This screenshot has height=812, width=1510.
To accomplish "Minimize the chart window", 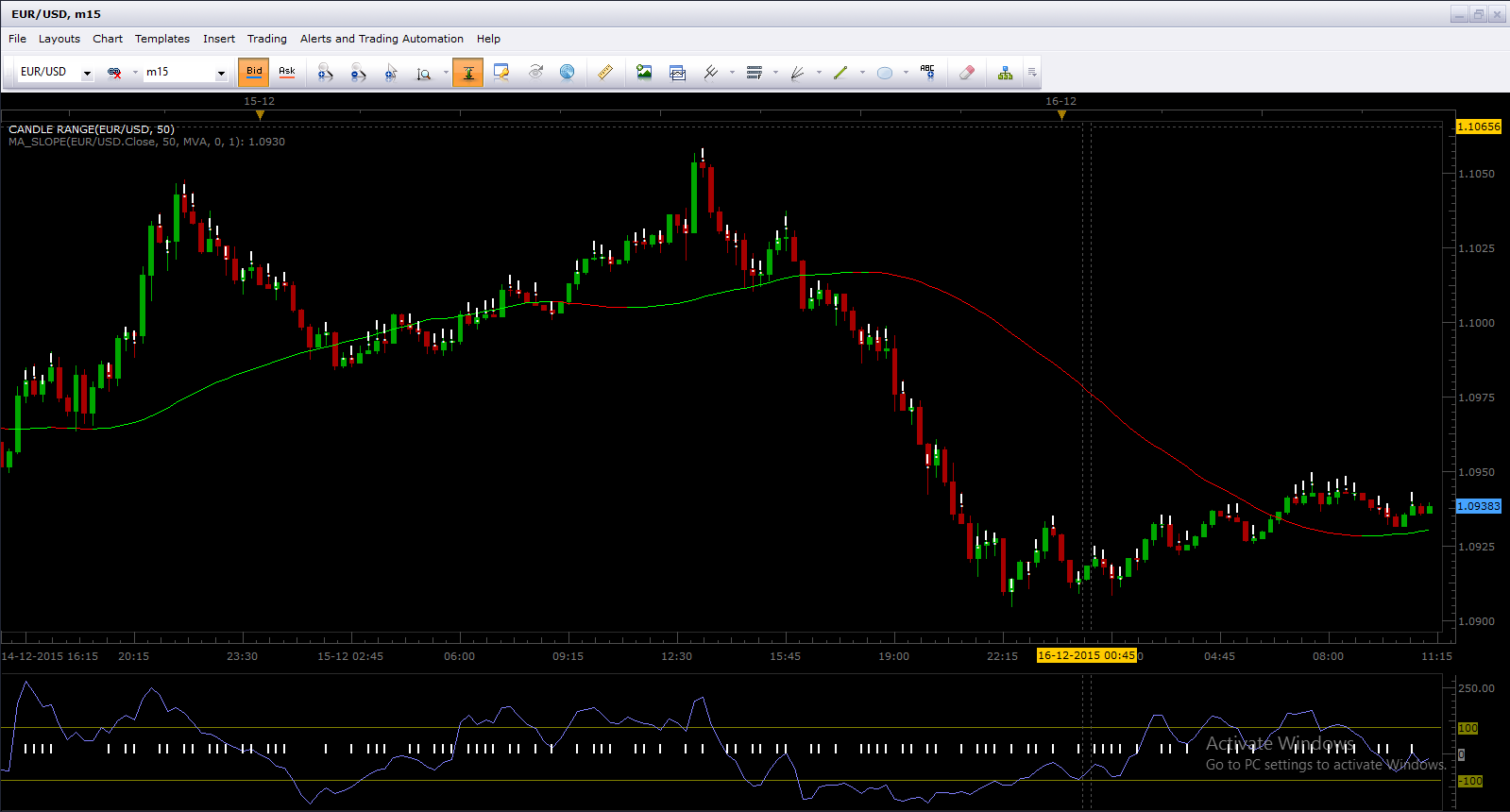I will tap(1460, 14).
